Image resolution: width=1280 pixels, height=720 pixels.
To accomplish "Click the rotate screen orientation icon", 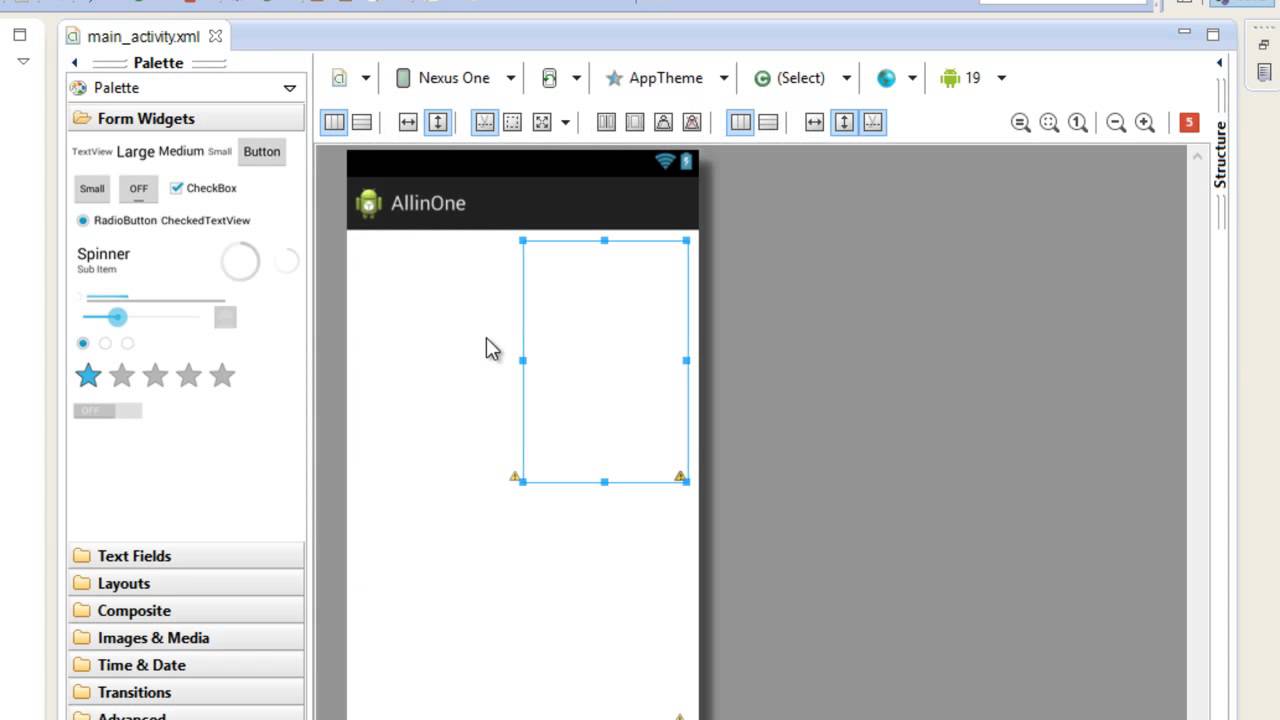I will [549, 78].
